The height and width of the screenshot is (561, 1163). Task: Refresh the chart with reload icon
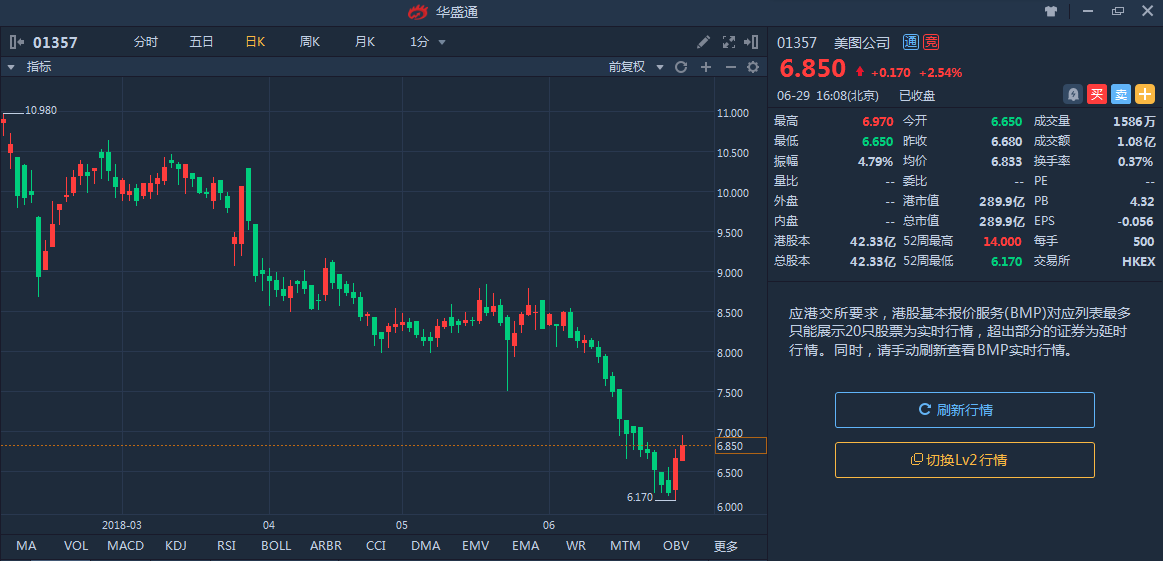681,67
